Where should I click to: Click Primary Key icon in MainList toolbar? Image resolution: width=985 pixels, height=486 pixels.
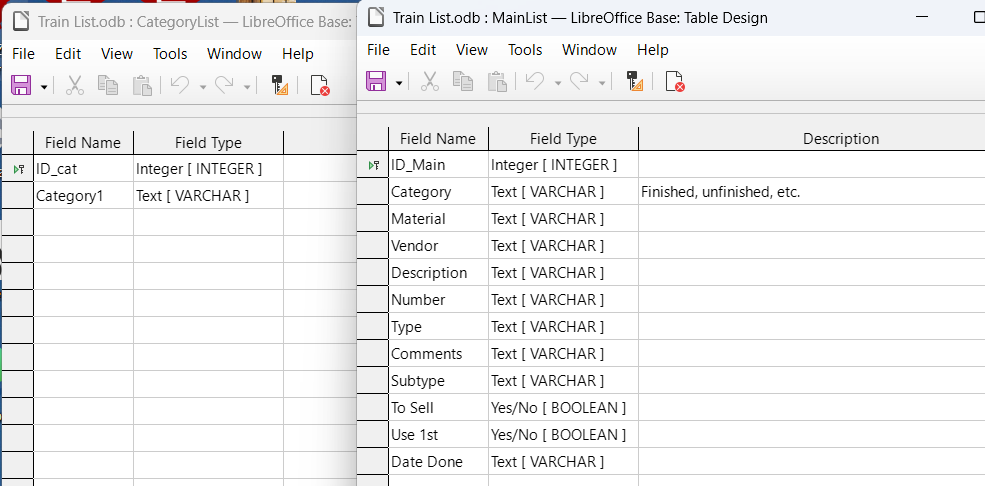[x=636, y=81]
